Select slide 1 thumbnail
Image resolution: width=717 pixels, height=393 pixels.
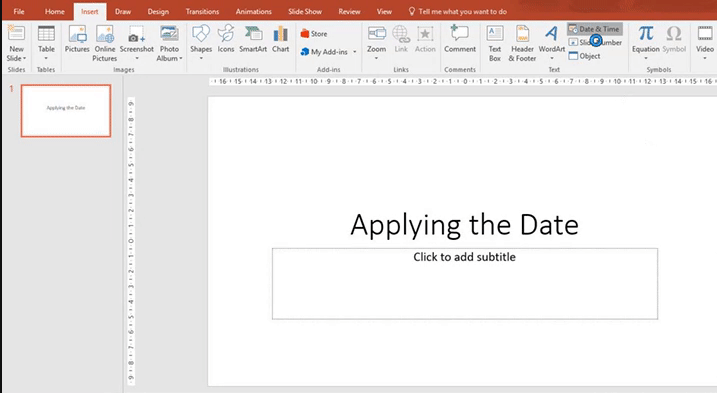(66, 110)
